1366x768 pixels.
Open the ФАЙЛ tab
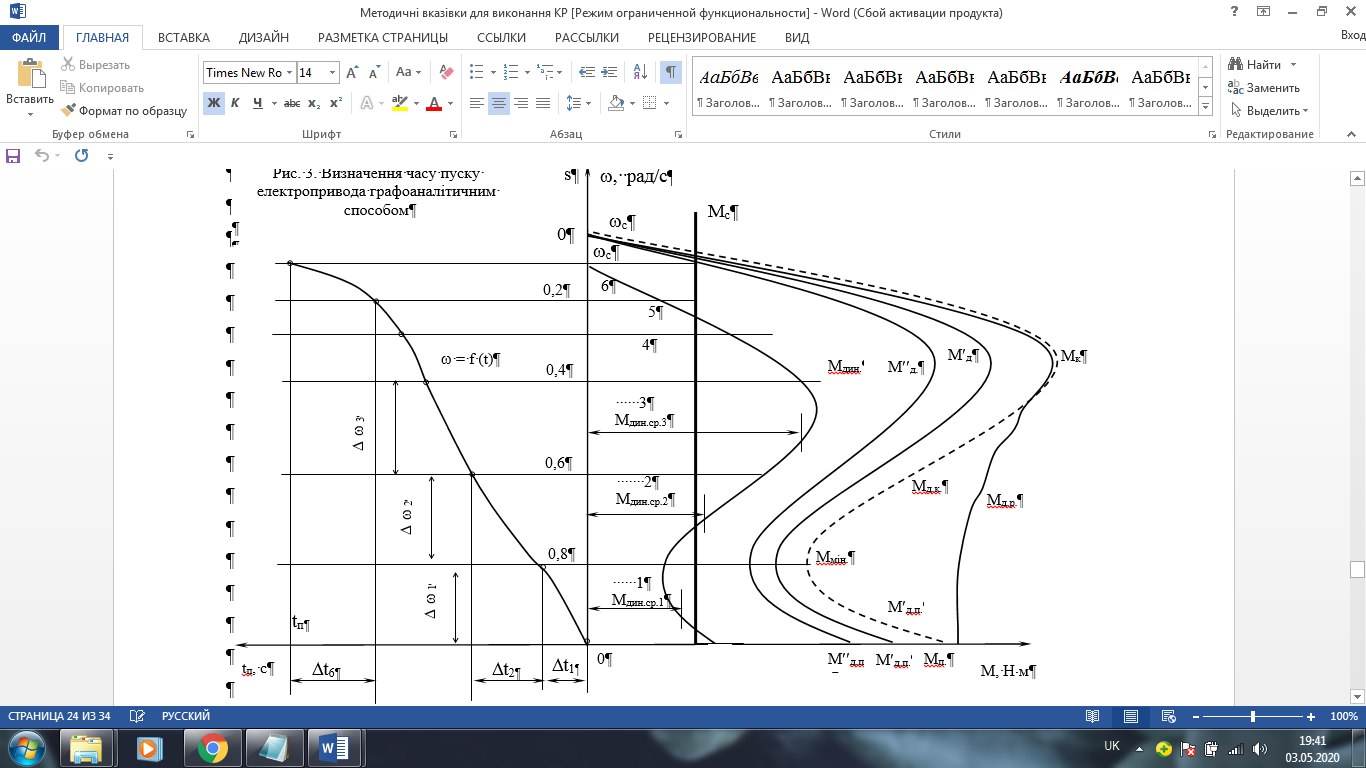coord(30,37)
